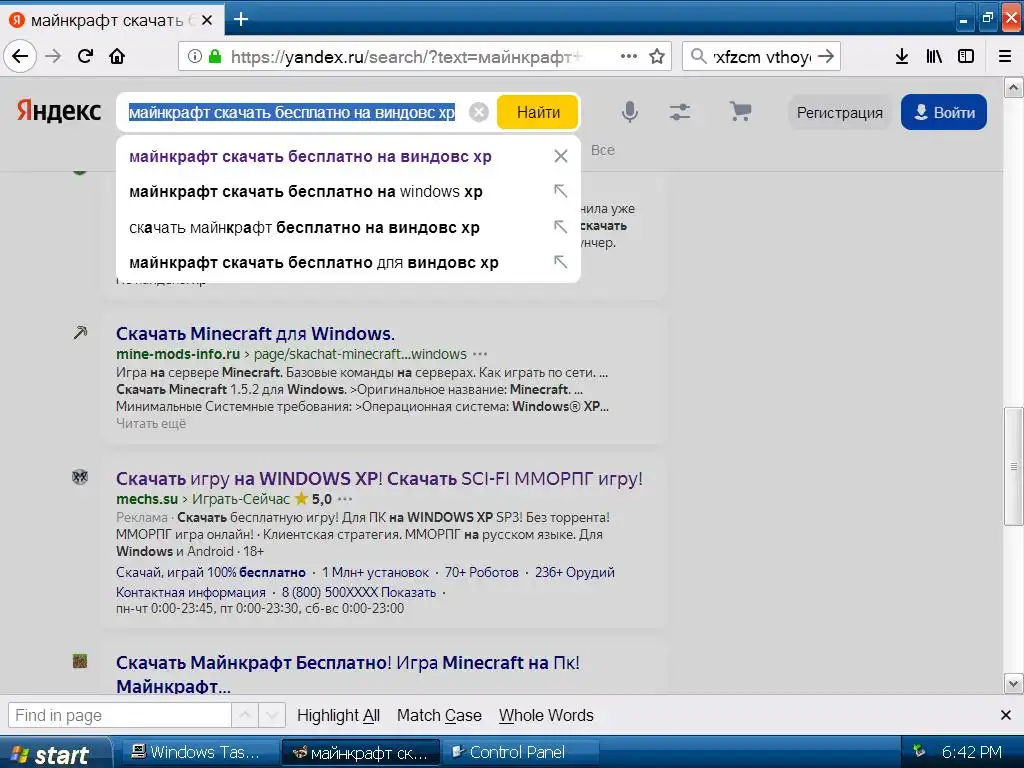Toggle Highlight All in find bar
The image size is (1024, 768).
coord(338,716)
